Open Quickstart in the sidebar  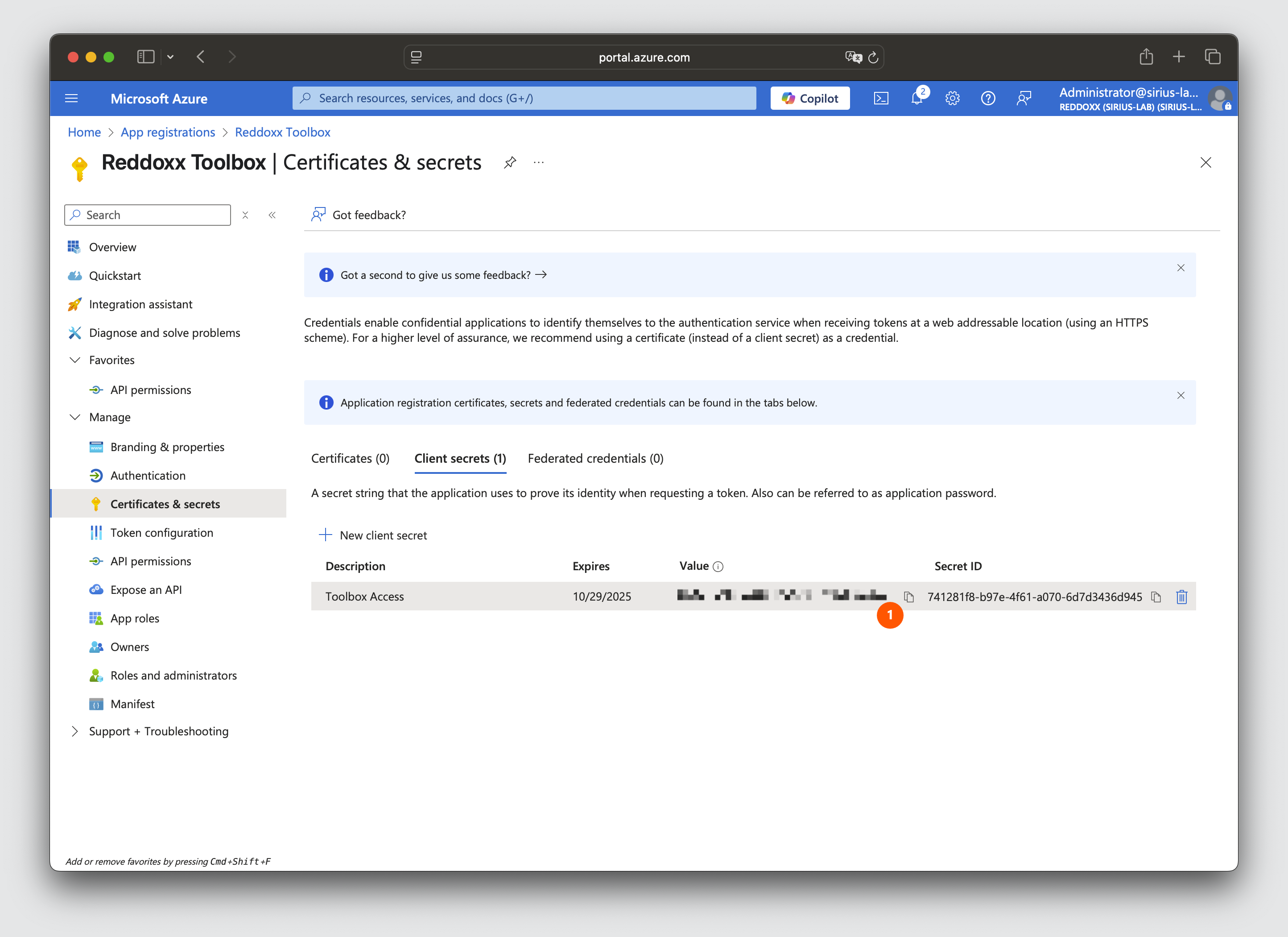click(115, 276)
